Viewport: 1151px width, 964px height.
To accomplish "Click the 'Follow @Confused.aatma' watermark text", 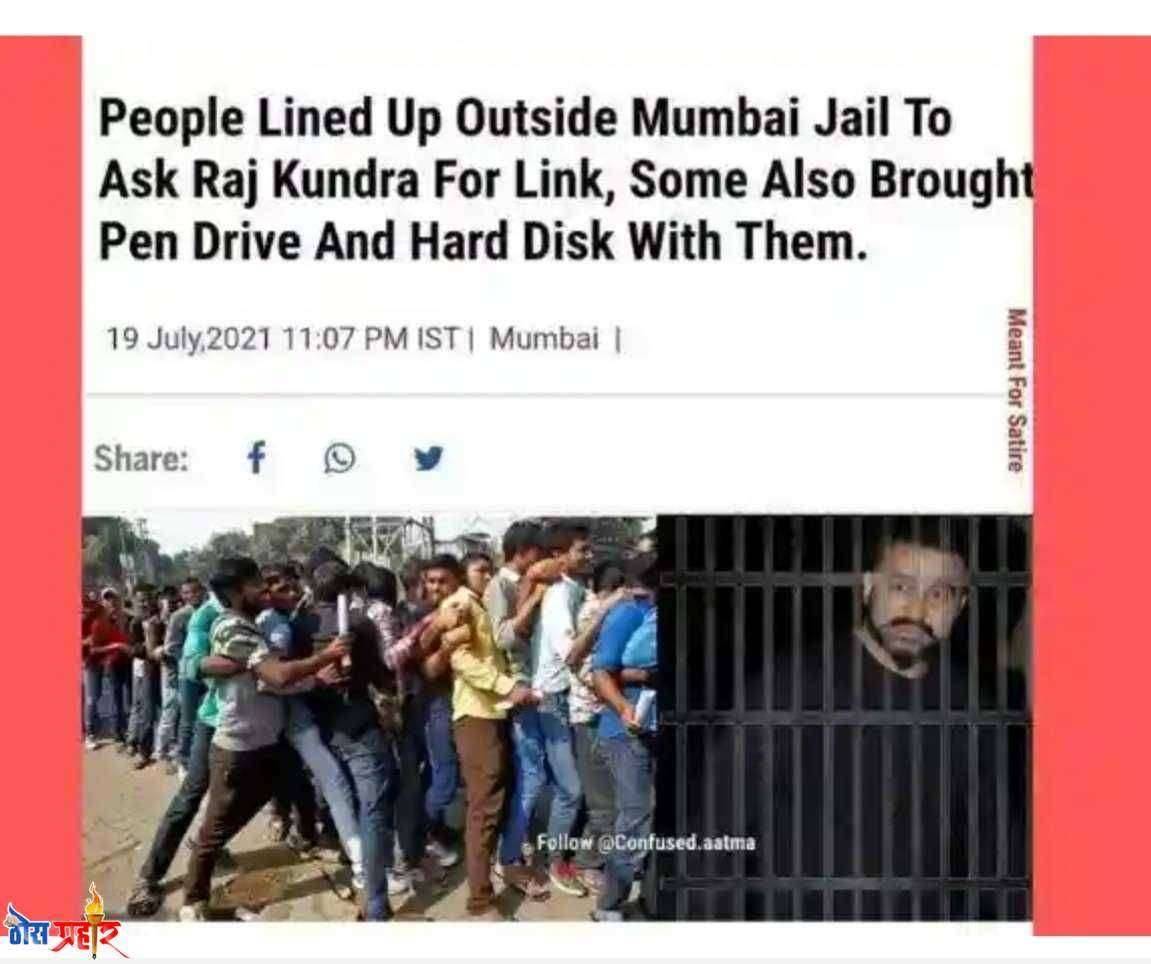I will 645,842.
